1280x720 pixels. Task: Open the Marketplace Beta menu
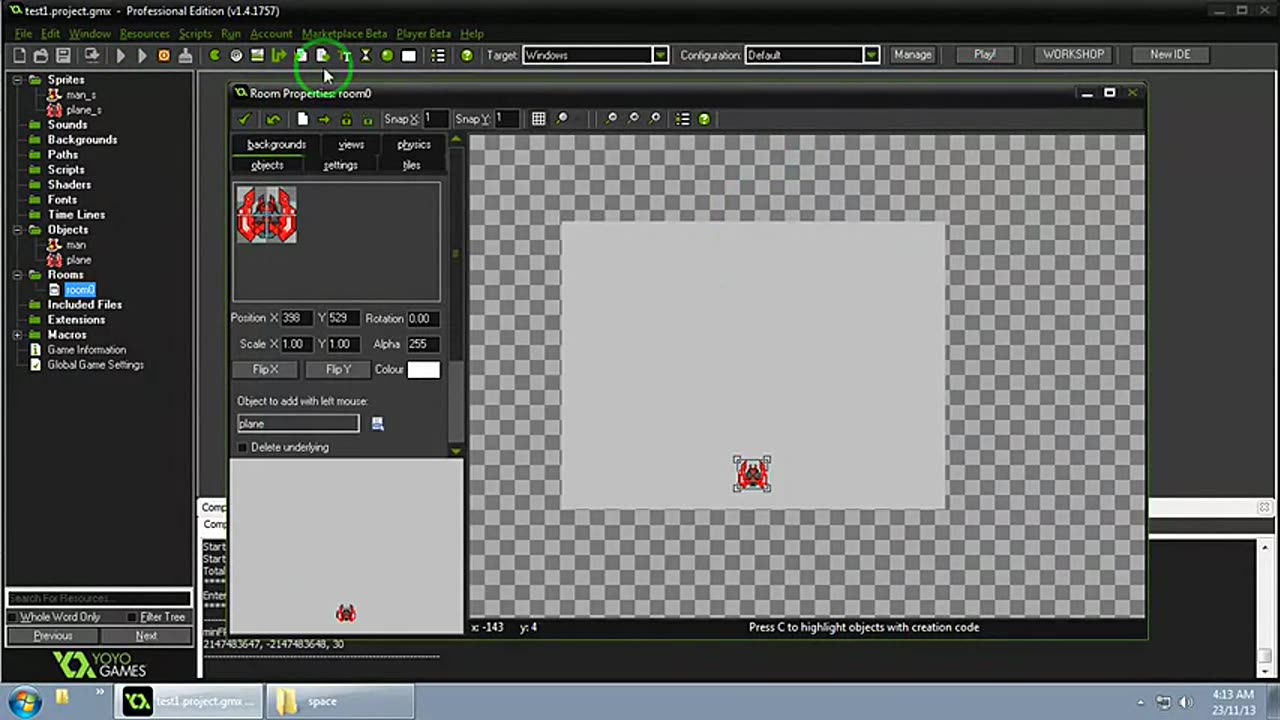coord(344,33)
